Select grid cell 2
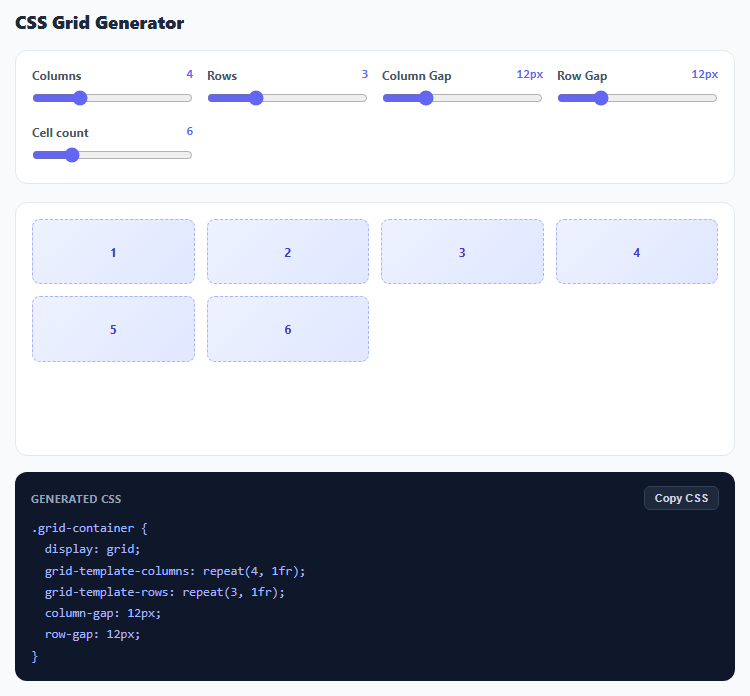The height and width of the screenshot is (696, 750). 288,252
